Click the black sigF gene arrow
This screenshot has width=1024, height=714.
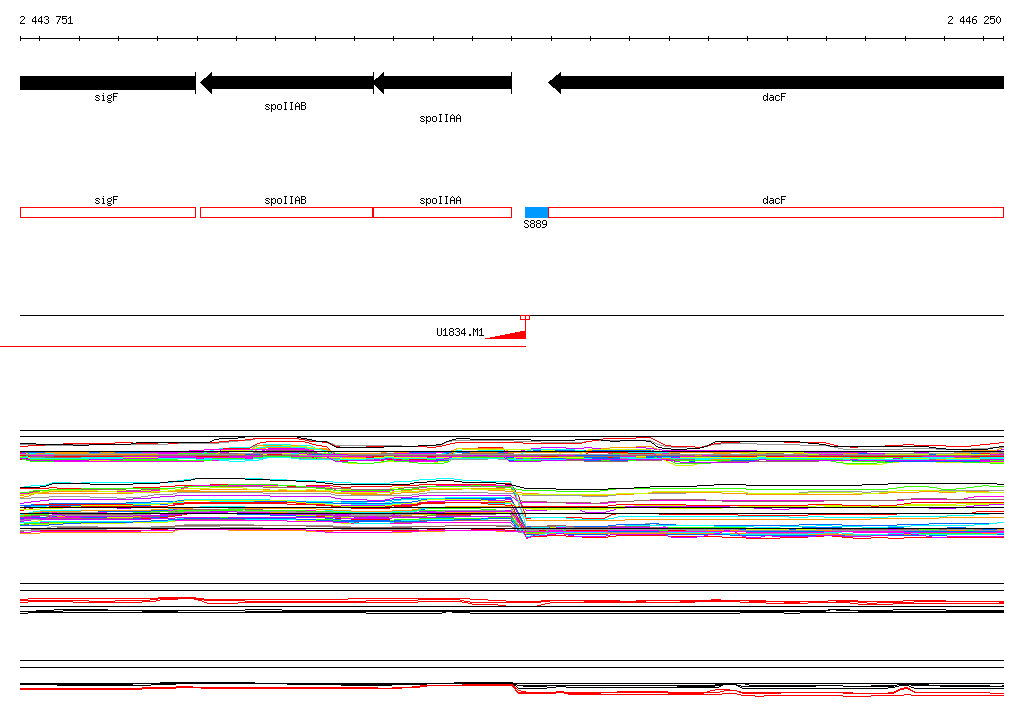point(108,83)
